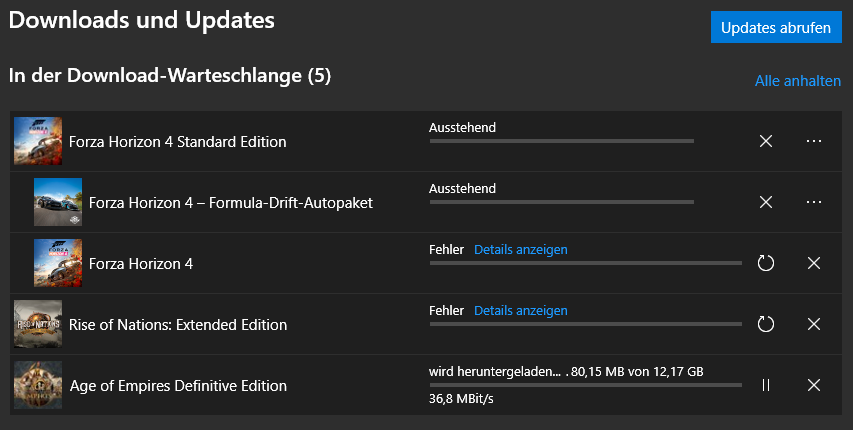This screenshot has height=430, width=853.
Task: Open the Formula-Drift-Autopaket thumbnail
Action: point(58,202)
